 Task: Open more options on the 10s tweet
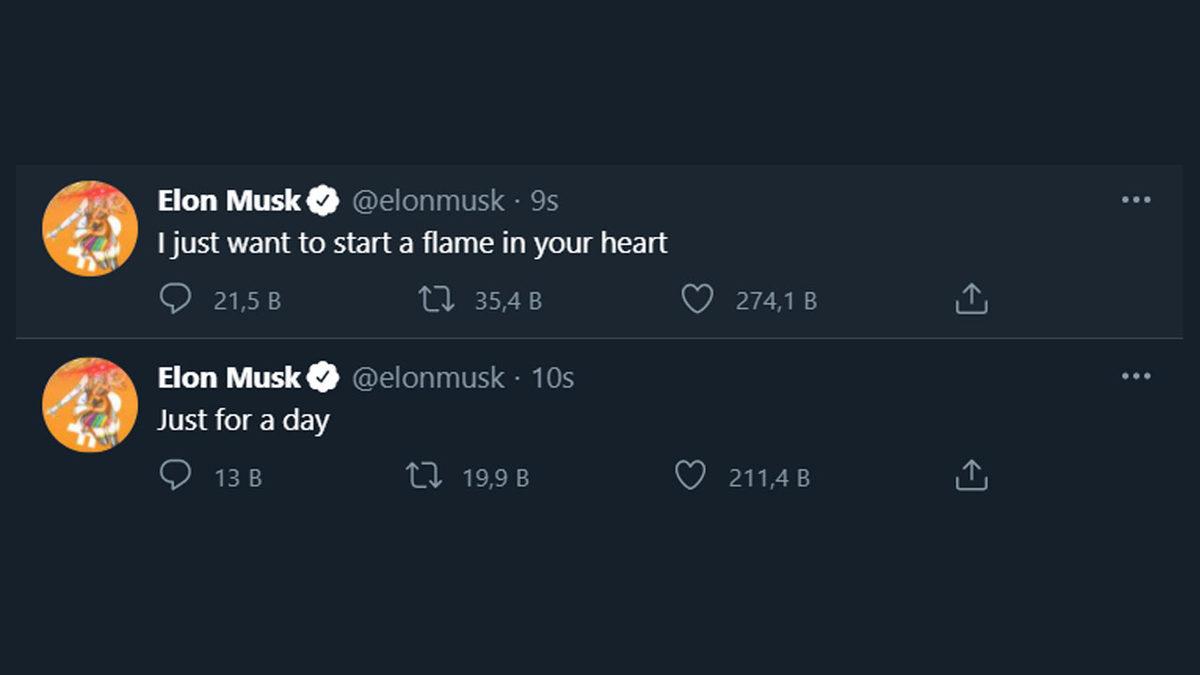click(1136, 377)
